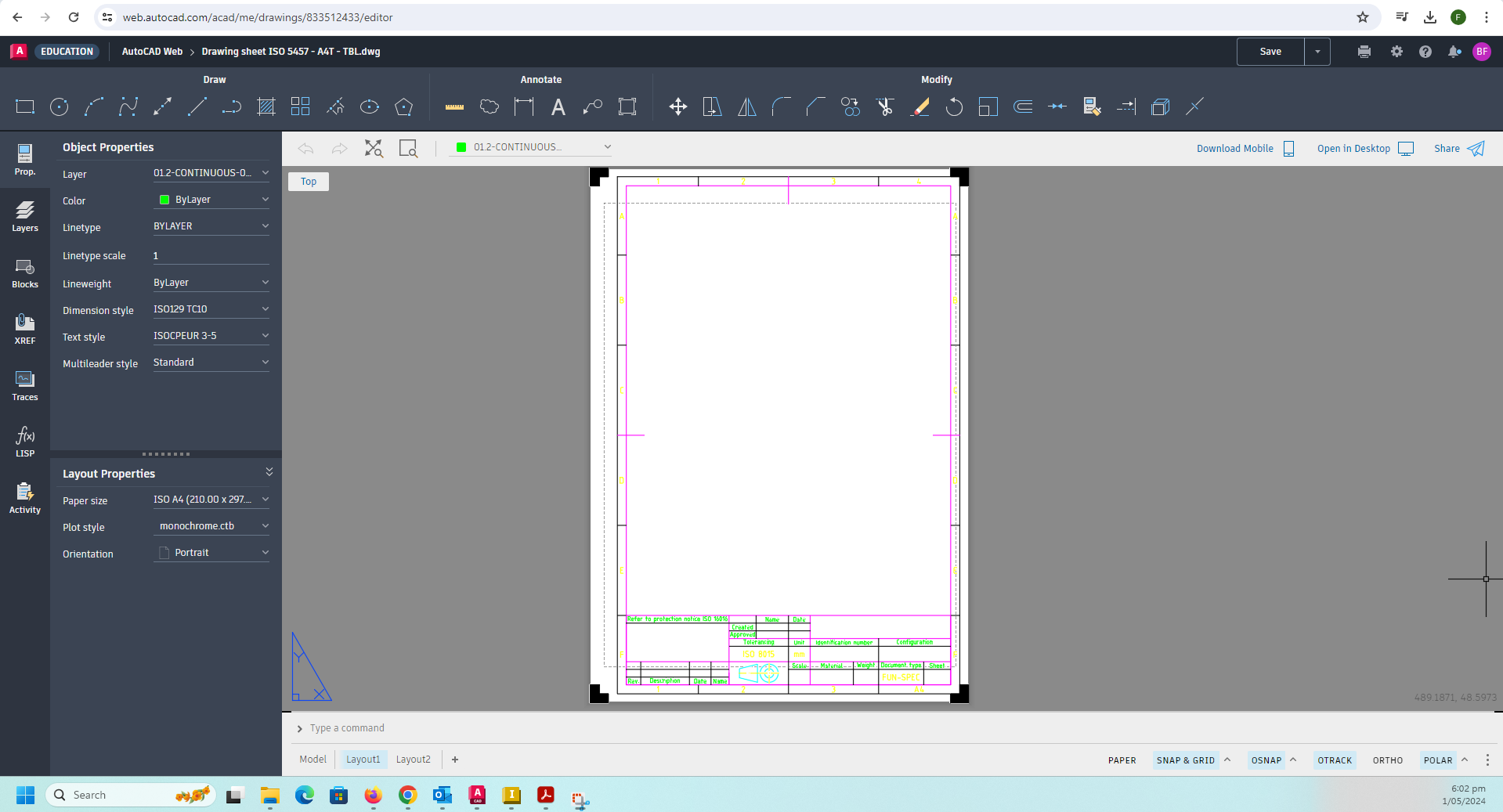Toggle ORTHO mode in status bar
1503x812 pixels.
[1387, 760]
